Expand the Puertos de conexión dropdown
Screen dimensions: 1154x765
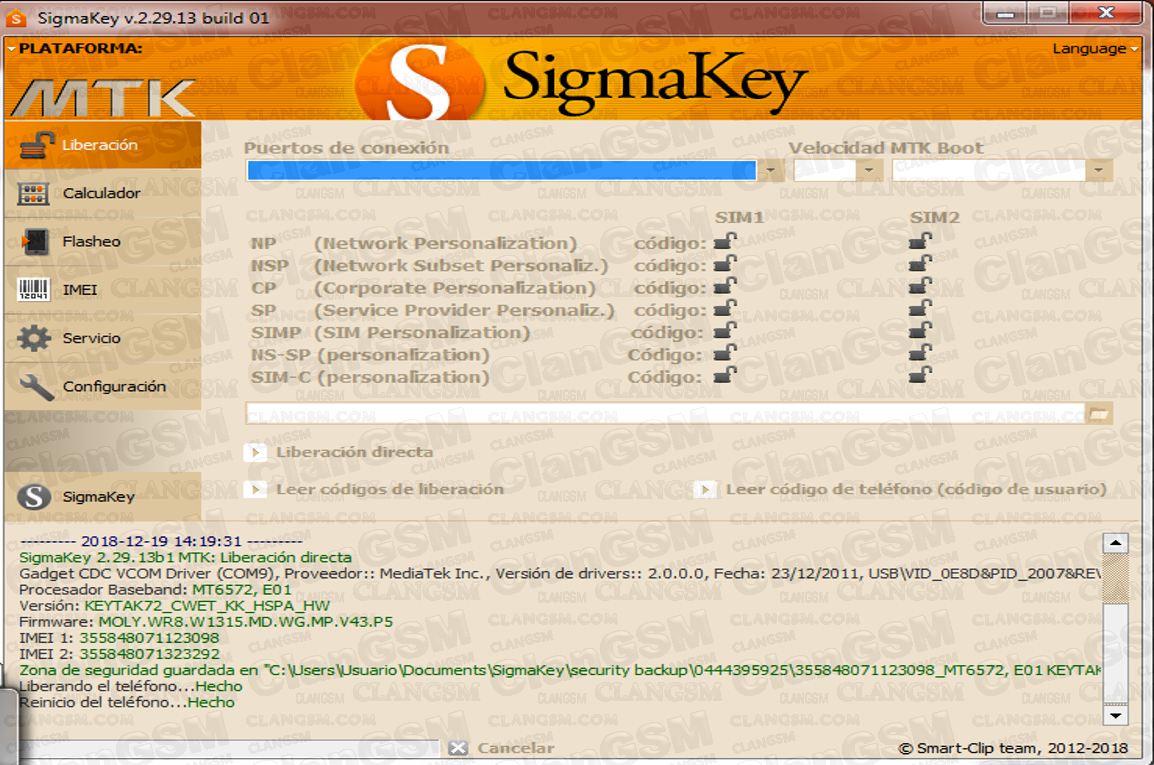click(x=770, y=171)
